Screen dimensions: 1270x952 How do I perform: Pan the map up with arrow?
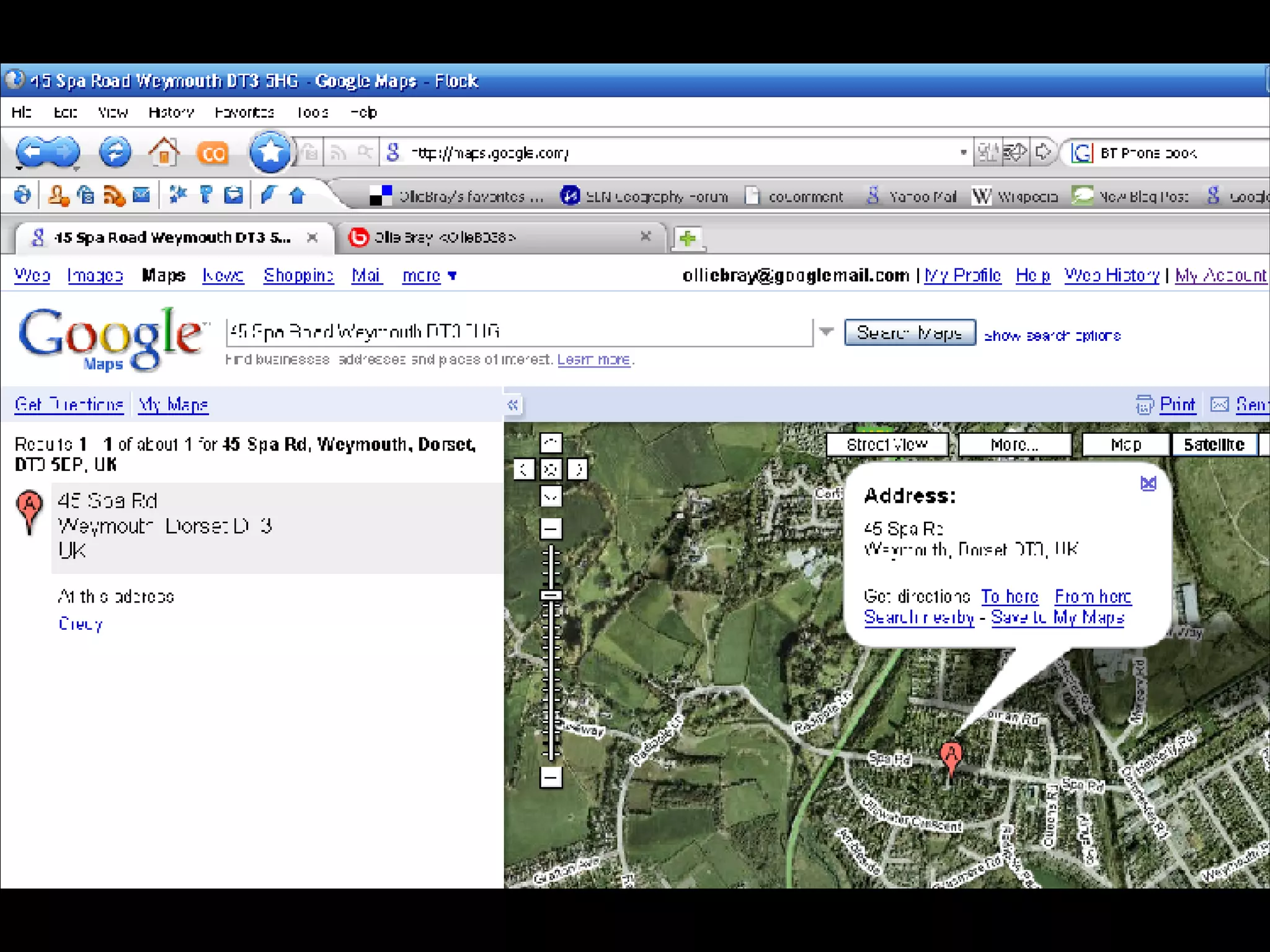click(551, 443)
